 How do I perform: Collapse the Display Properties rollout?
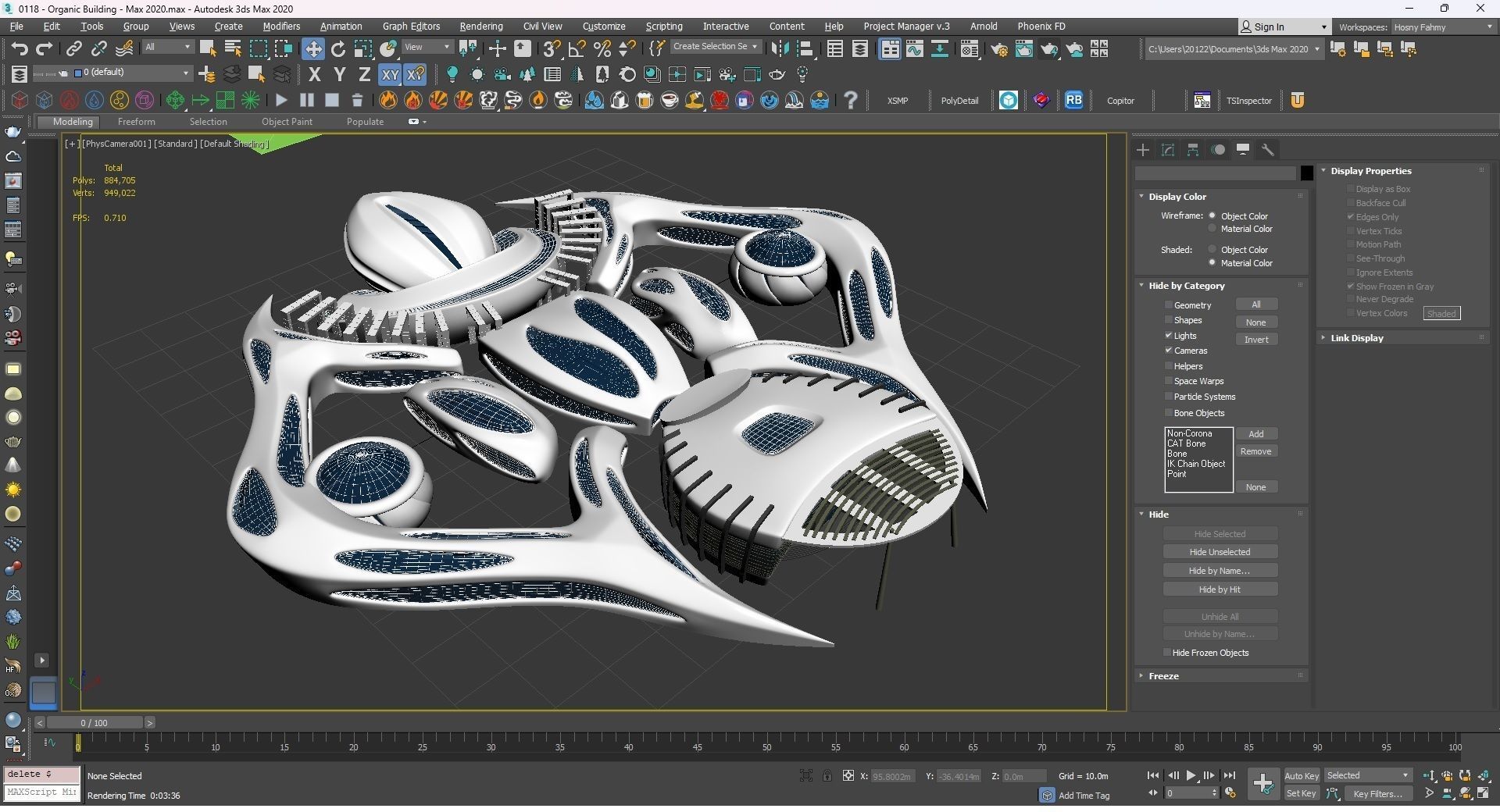(1371, 171)
